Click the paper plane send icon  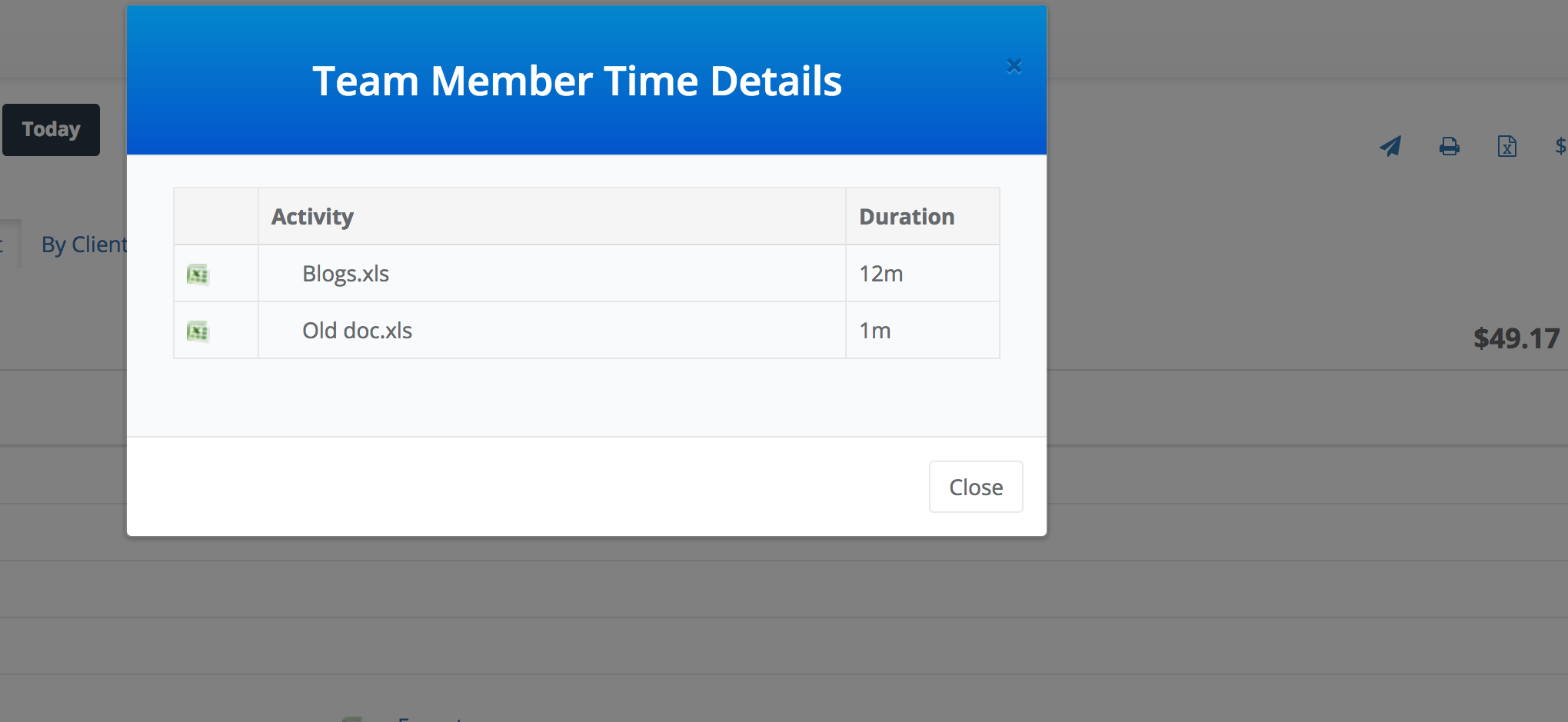click(1390, 146)
